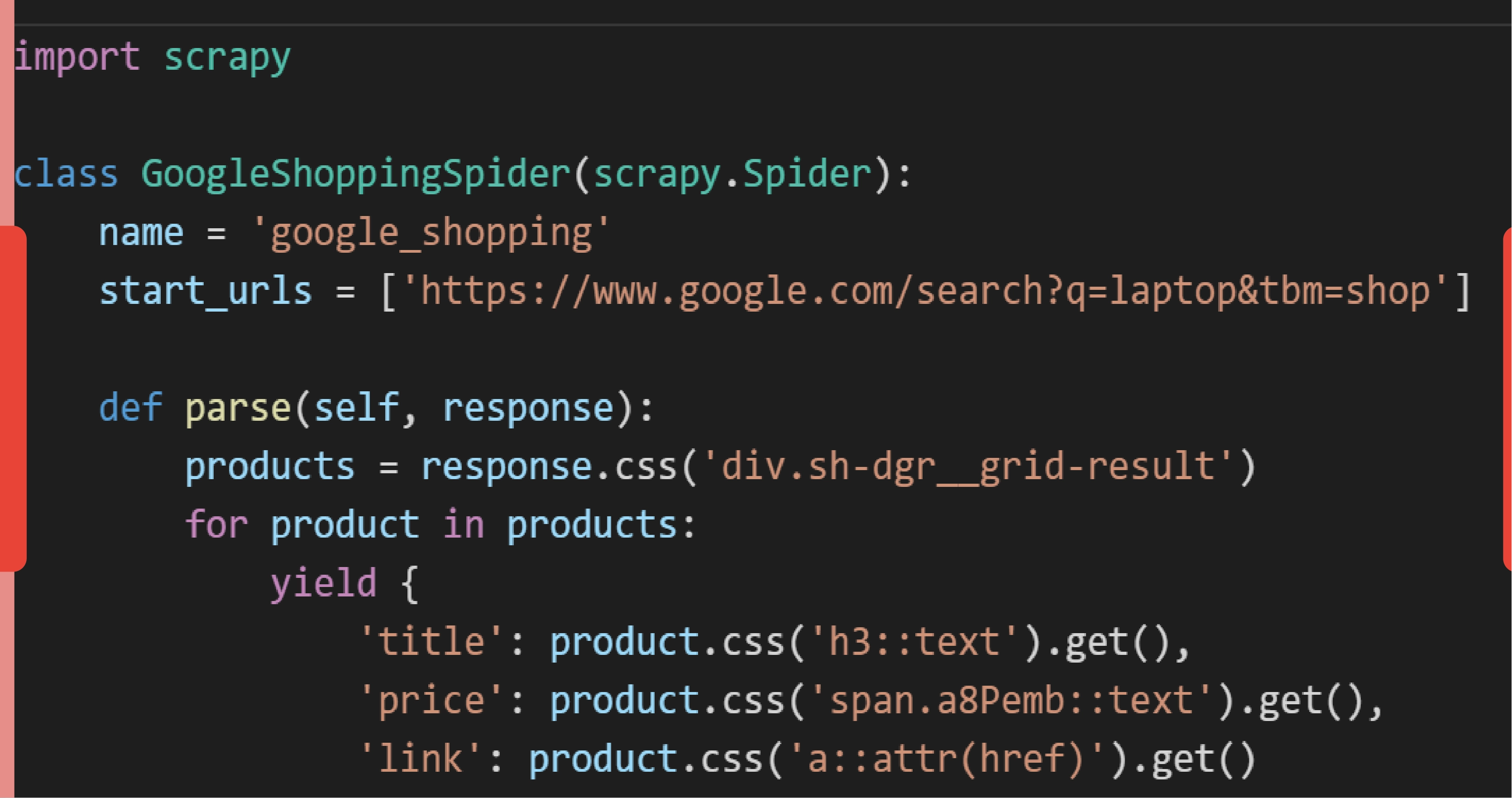Click the 'link' dictionary key
The height and width of the screenshot is (798, 1512).
pyautogui.click(x=421, y=759)
